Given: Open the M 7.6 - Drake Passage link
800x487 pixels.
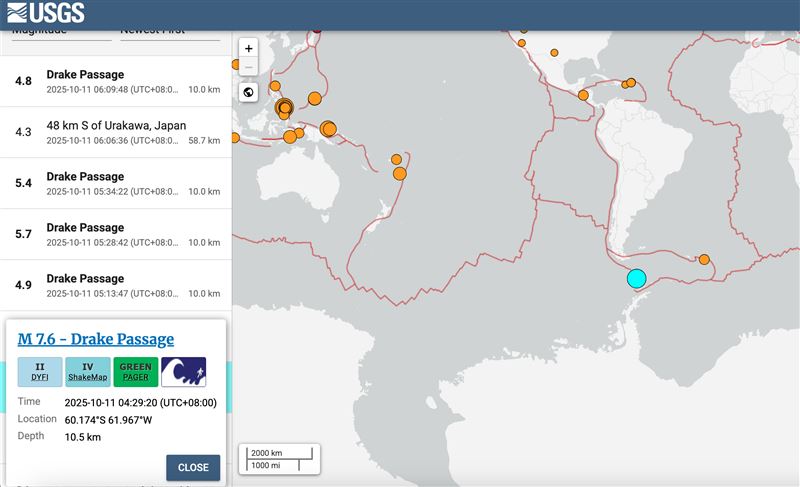Looking at the screenshot, I should point(96,339).
